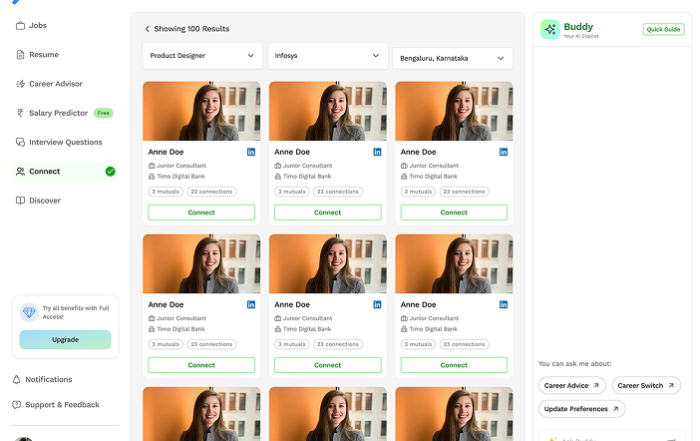Click the Buddy AI copilot sparkle icon

550,29
